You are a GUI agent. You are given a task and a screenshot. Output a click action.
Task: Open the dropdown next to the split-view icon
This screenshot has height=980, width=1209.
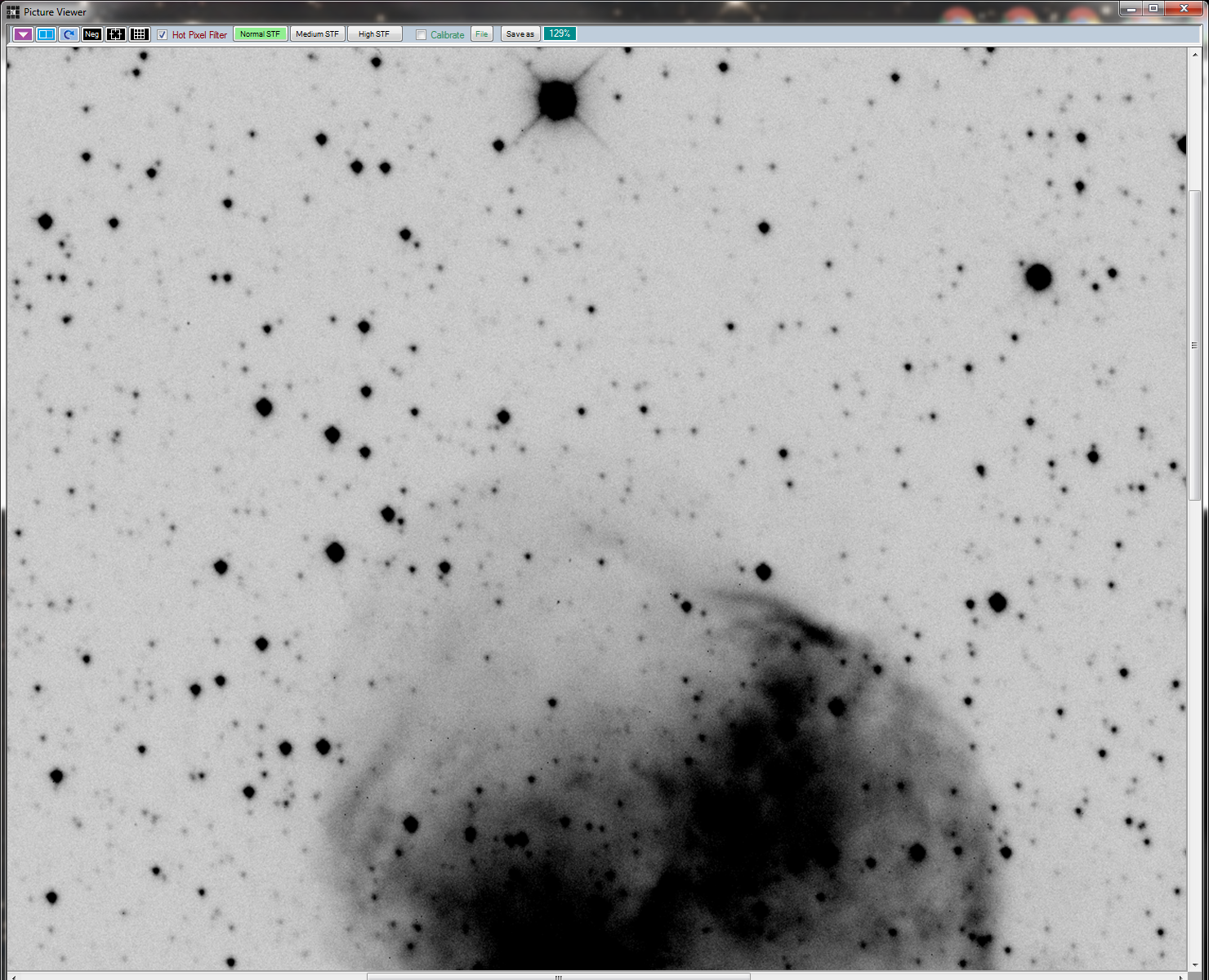(x=22, y=34)
